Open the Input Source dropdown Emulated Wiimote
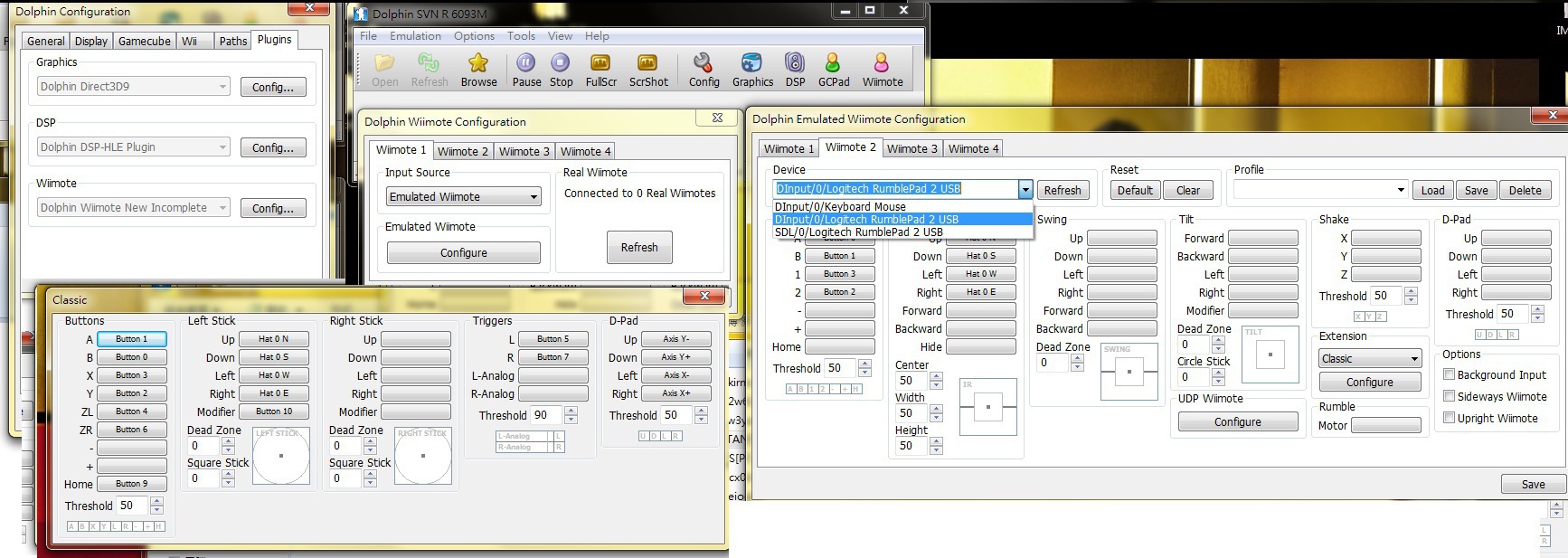 click(464, 196)
